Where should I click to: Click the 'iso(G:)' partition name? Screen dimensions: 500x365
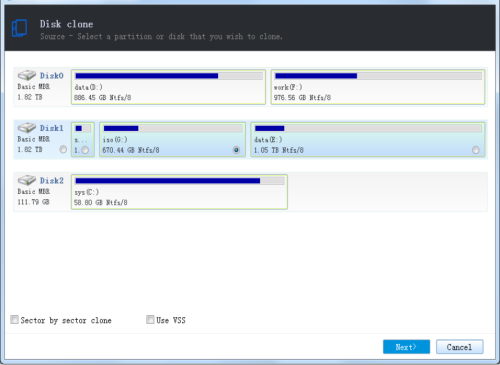point(115,140)
